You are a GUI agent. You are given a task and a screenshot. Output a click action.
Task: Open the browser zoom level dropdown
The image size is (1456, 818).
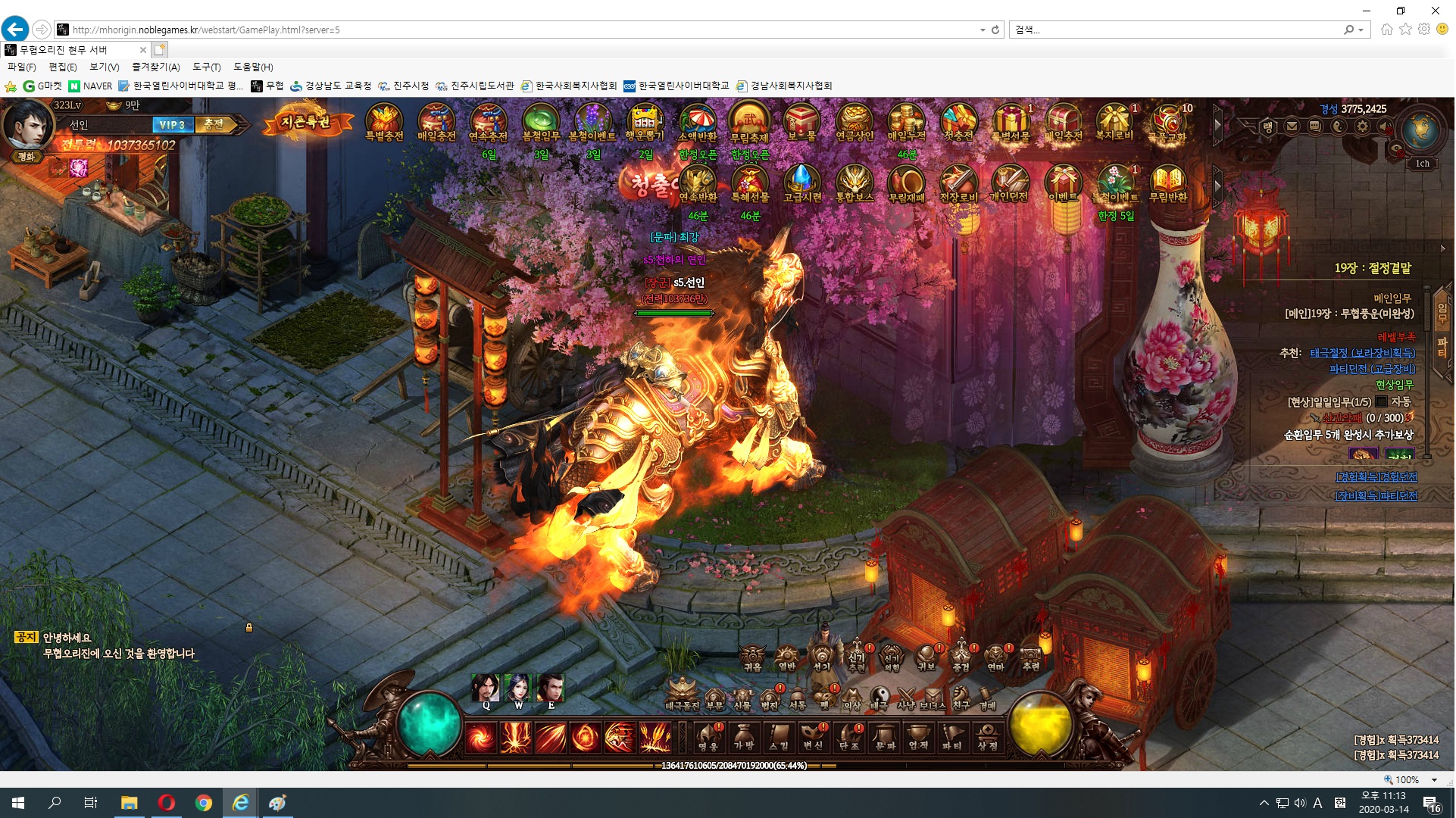(x=1434, y=779)
